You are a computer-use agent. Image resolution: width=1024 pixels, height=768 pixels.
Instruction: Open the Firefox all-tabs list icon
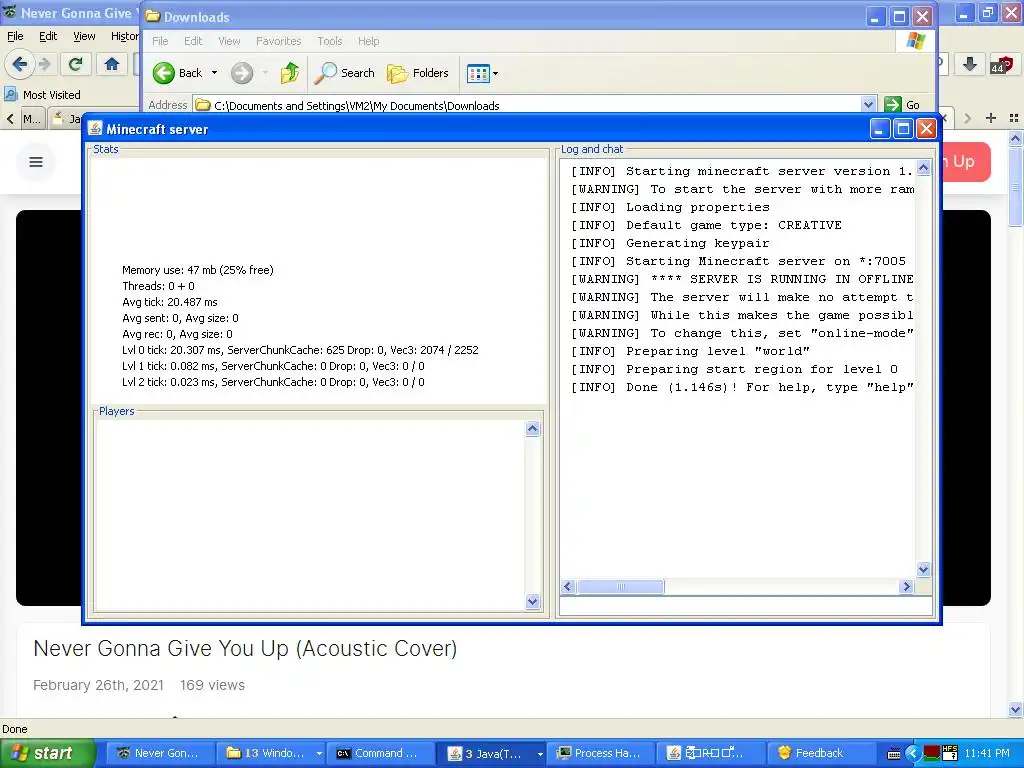coord(1014,118)
